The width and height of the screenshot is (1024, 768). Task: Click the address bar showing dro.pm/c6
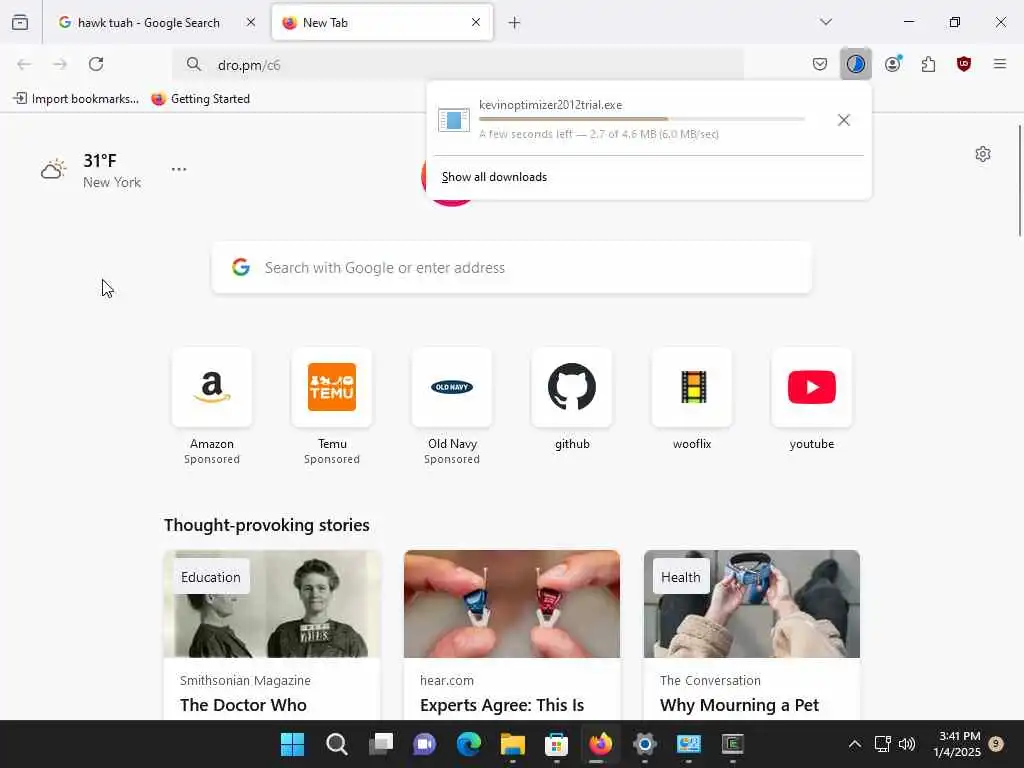[457, 65]
